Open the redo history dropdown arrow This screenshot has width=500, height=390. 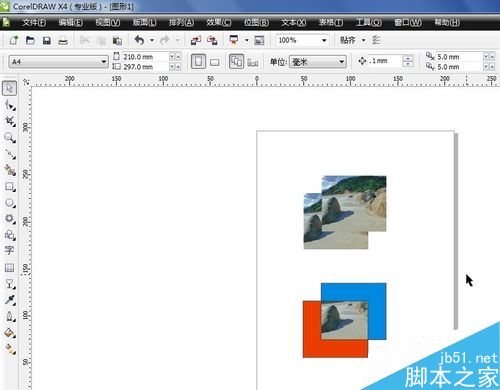pyautogui.click(x=178, y=40)
